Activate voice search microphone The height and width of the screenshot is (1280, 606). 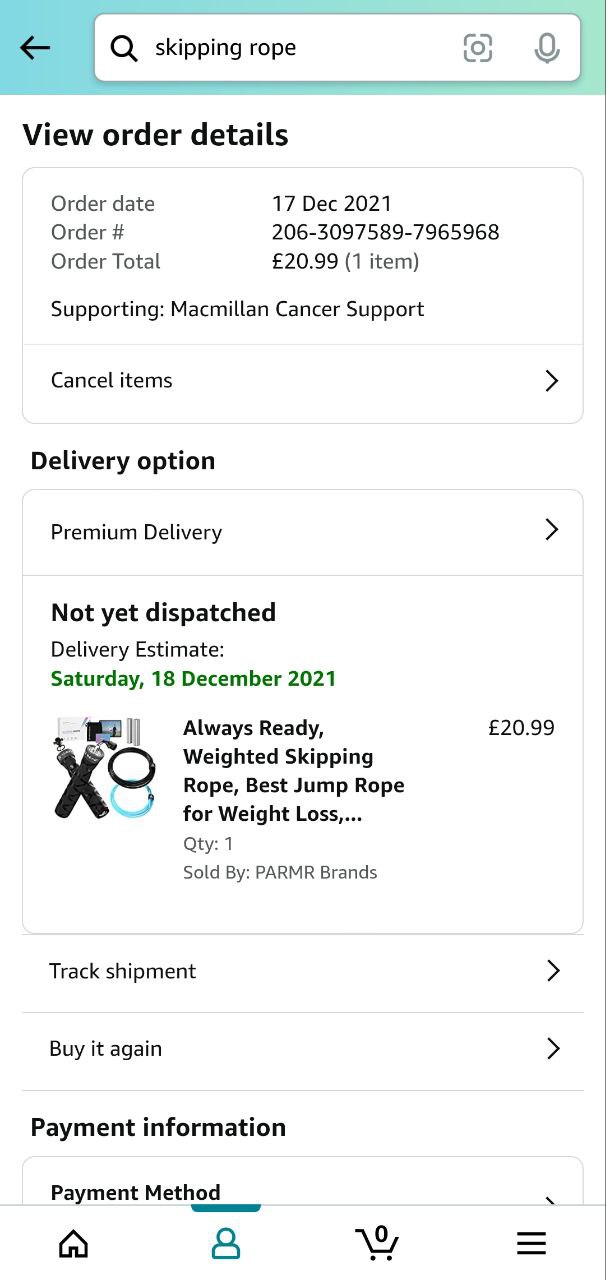coord(546,48)
